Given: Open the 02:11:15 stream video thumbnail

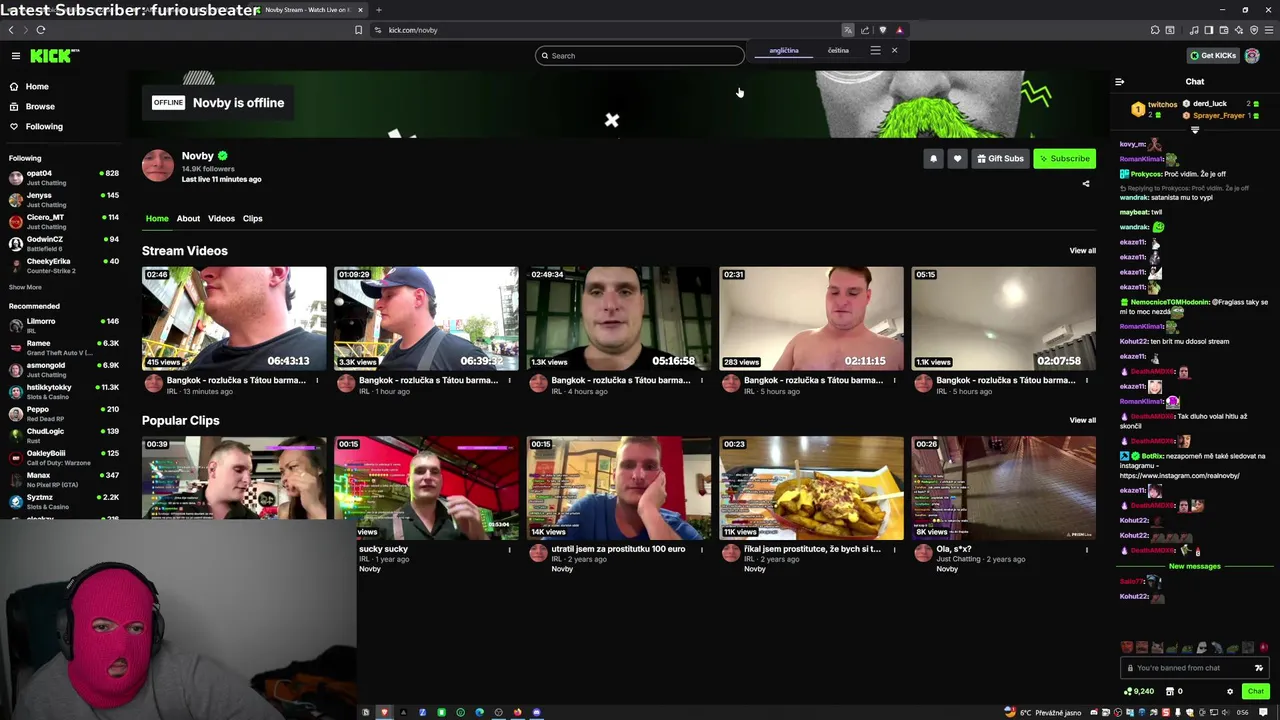Looking at the screenshot, I should [x=811, y=318].
